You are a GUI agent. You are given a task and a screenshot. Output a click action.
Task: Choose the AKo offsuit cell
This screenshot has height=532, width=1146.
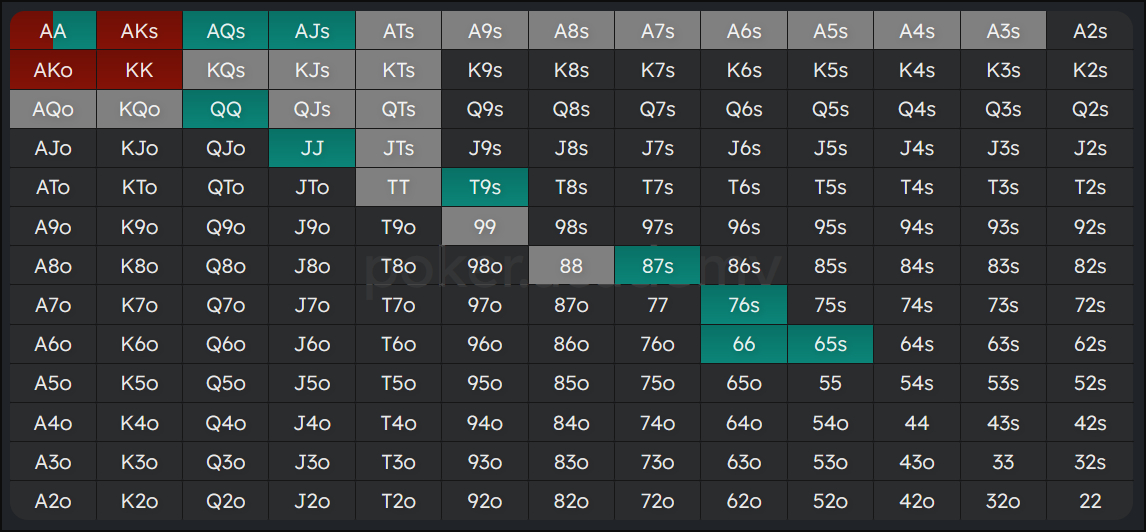tap(53, 70)
